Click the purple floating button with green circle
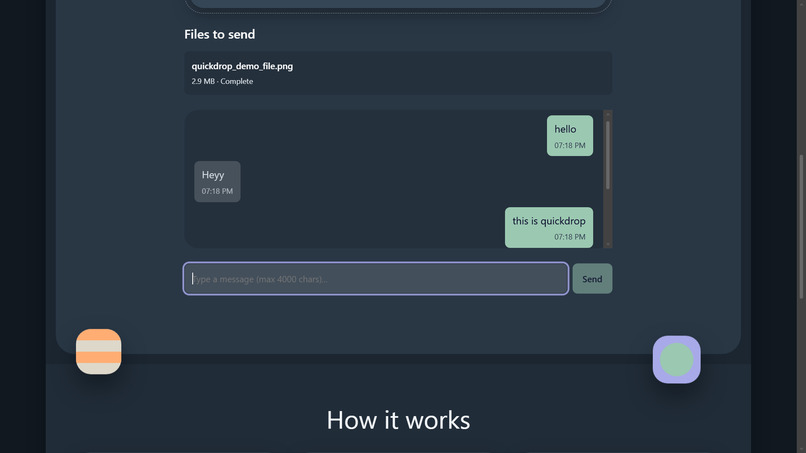The height and width of the screenshot is (453, 806). pyautogui.click(x=676, y=359)
